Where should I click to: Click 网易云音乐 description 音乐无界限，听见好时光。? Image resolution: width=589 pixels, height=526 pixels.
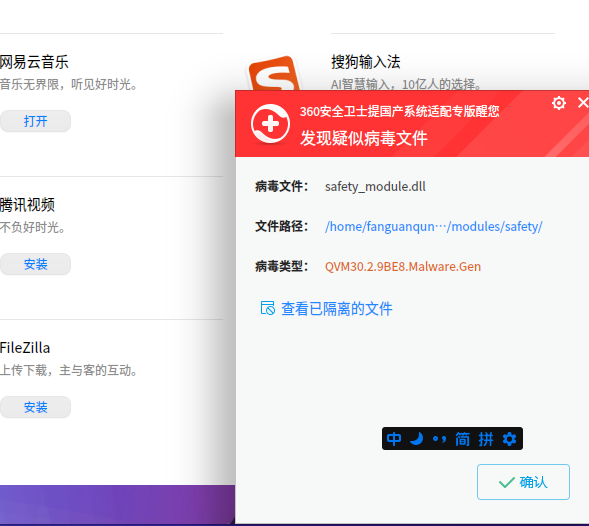[69, 84]
